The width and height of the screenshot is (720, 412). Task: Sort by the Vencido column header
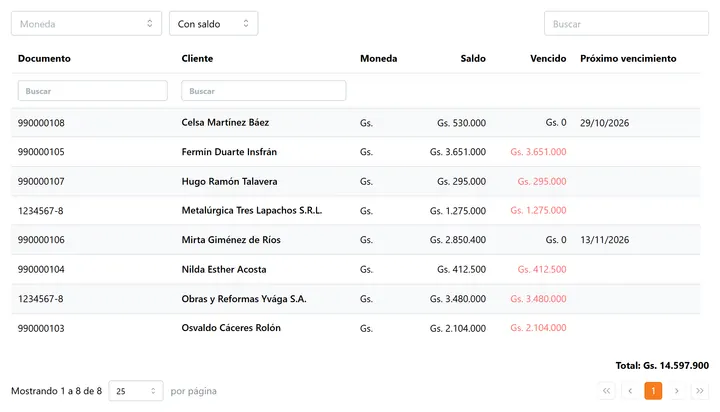click(548, 58)
